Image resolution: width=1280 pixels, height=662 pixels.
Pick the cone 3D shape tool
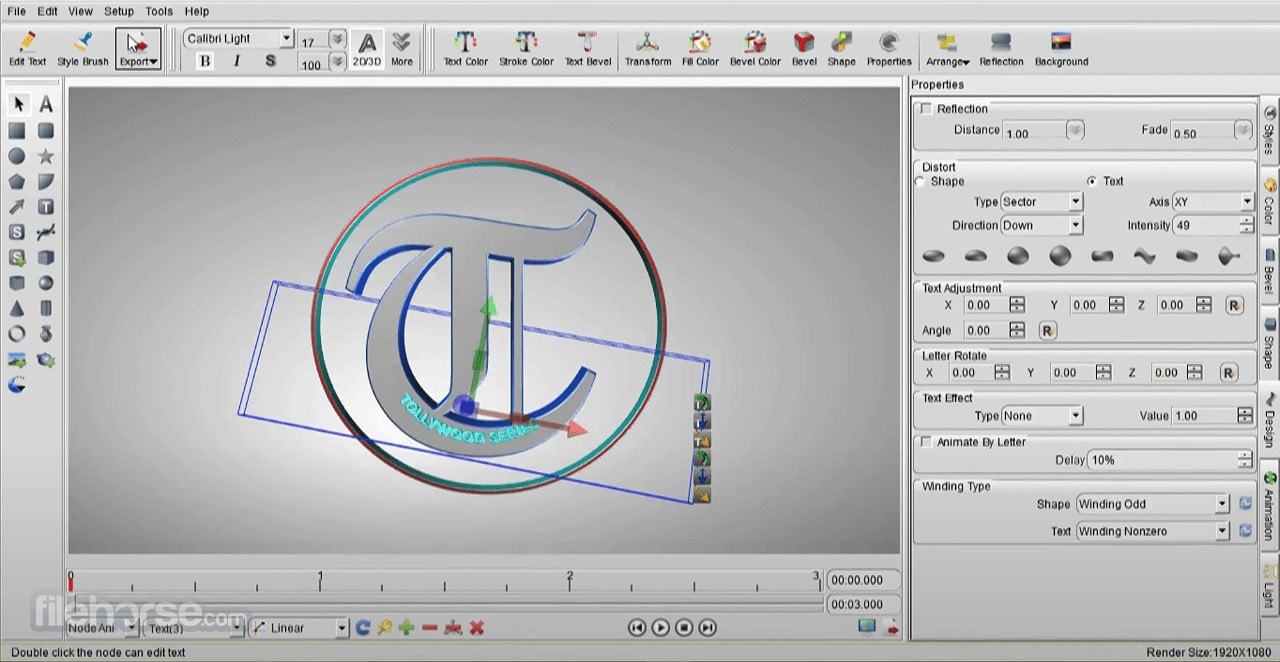(17, 309)
